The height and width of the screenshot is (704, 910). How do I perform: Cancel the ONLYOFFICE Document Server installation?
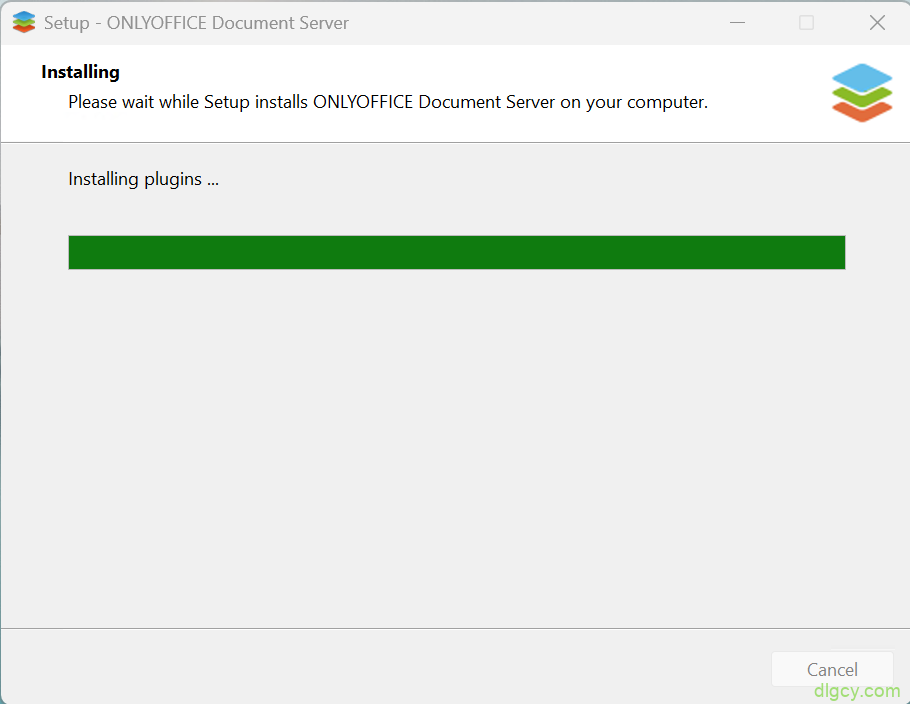(x=832, y=669)
